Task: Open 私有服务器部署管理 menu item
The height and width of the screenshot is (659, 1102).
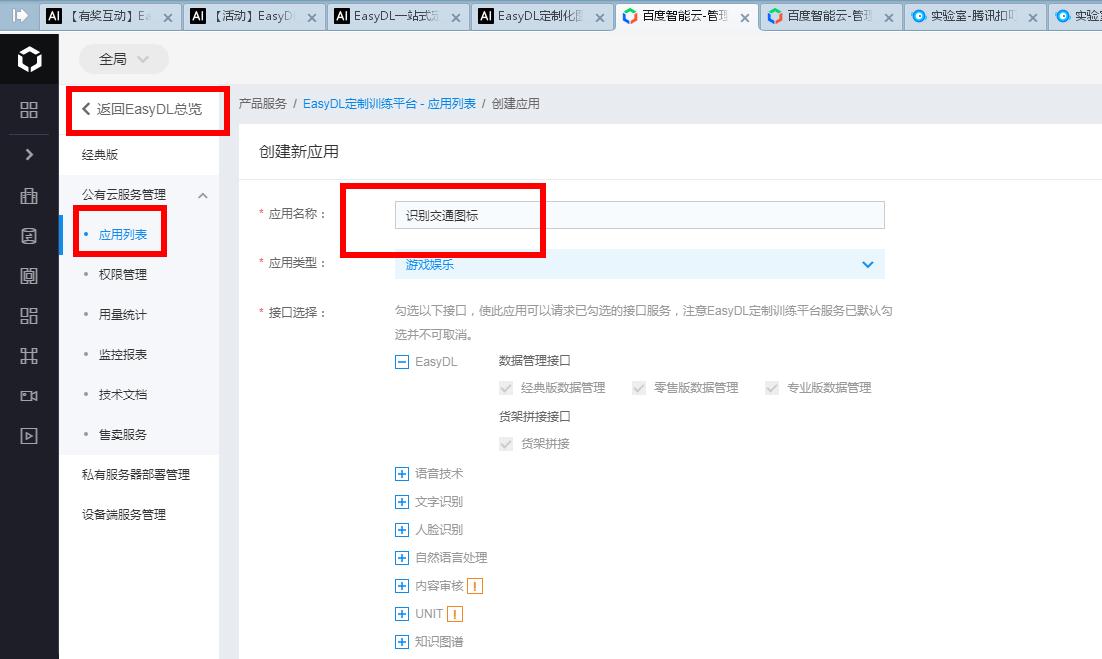Action: 136,475
